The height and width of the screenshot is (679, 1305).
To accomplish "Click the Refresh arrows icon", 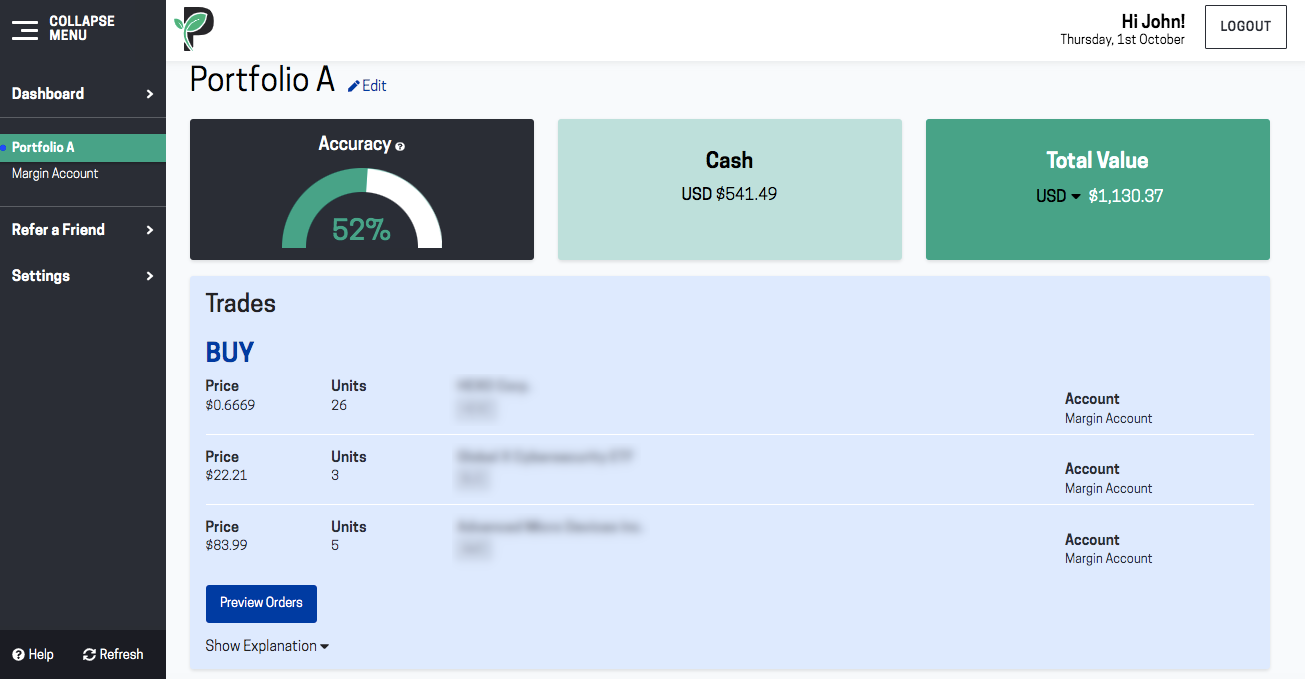I will click(x=89, y=655).
